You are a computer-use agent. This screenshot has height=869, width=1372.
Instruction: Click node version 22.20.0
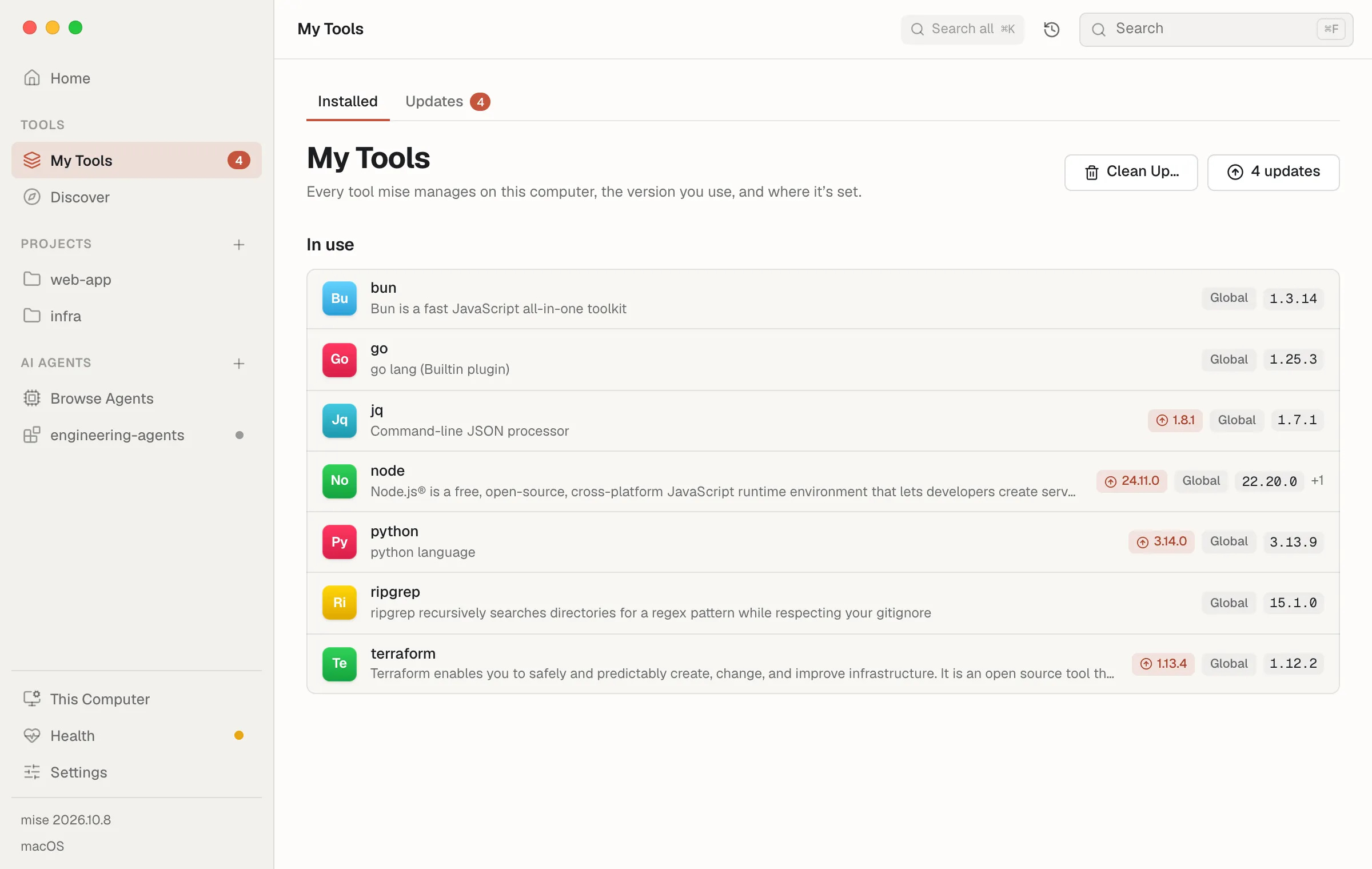tap(1269, 481)
